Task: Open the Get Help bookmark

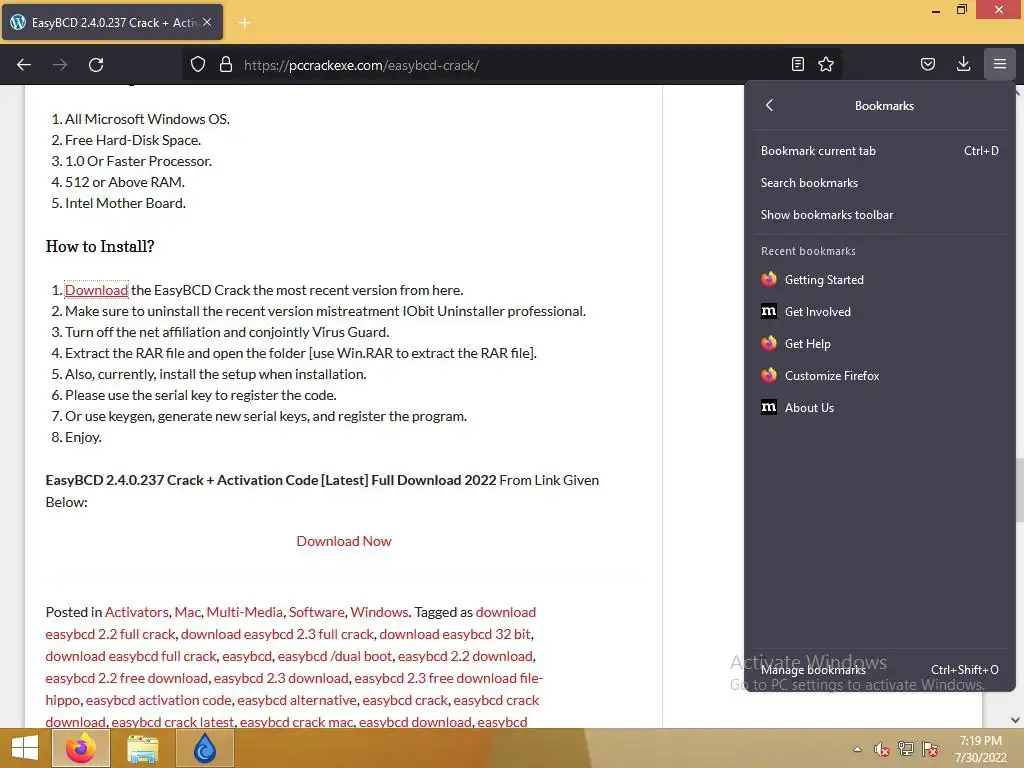Action: tap(880, 344)
